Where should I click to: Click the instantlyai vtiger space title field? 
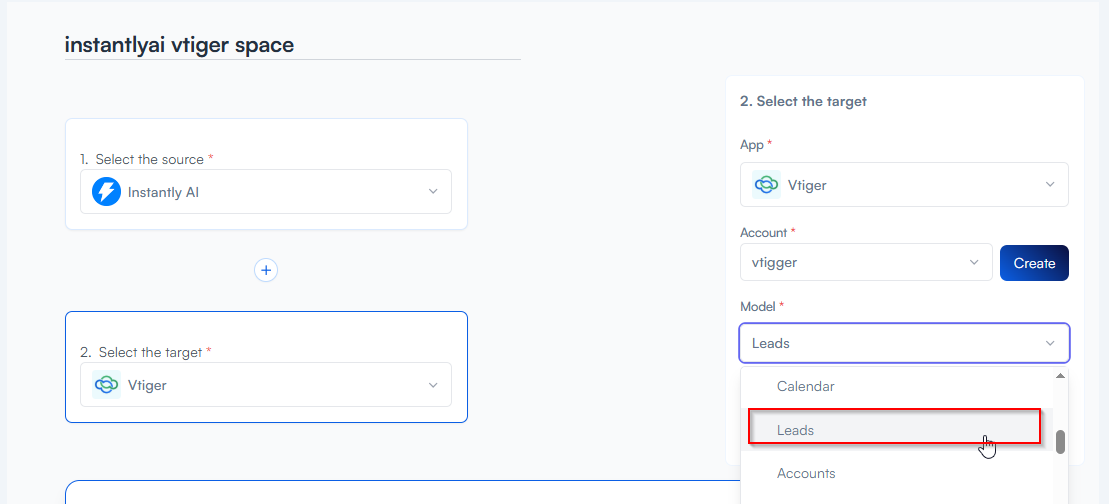coord(292,45)
